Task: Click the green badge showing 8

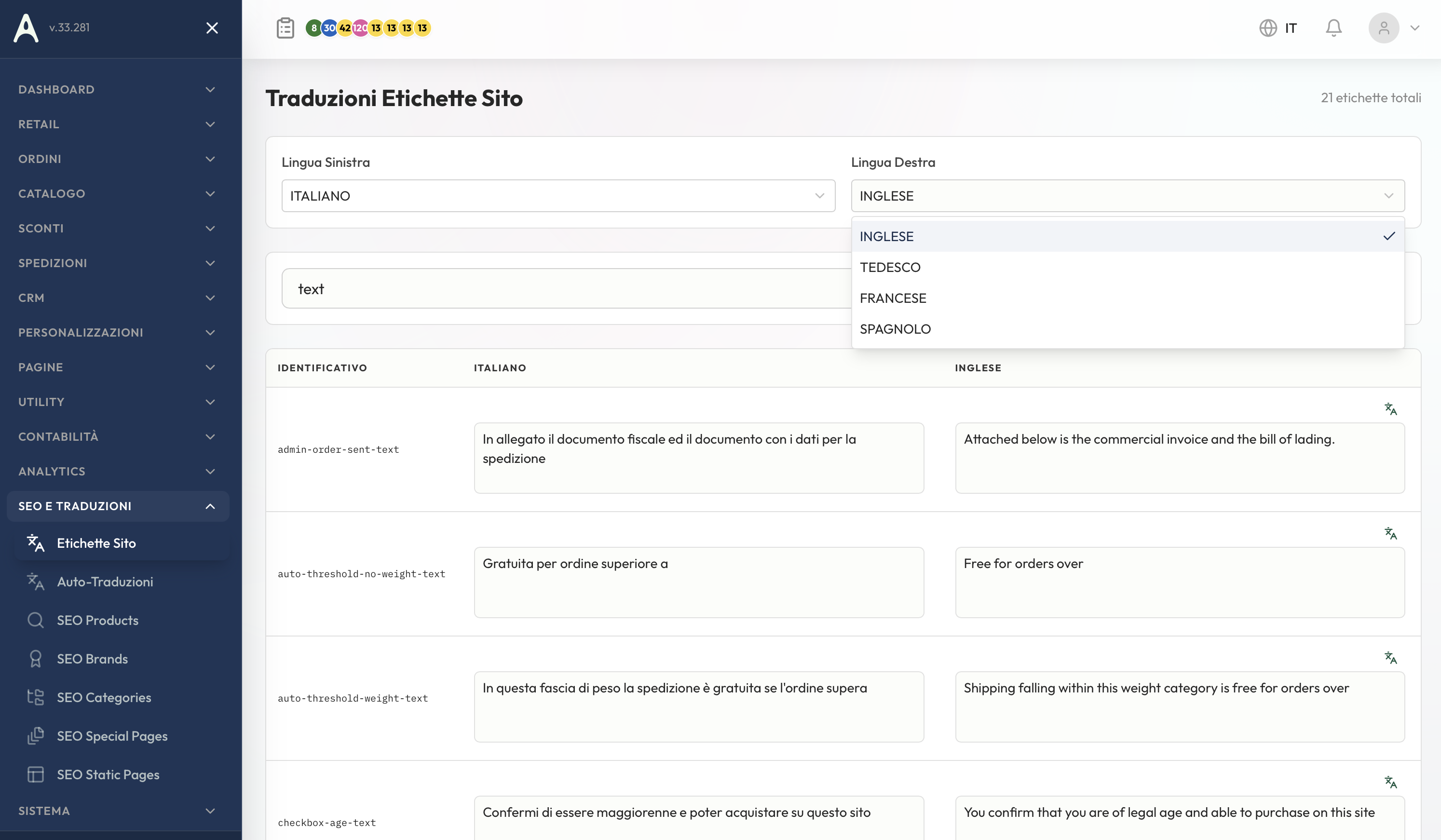Action: pyautogui.click(x=313, y=27)
